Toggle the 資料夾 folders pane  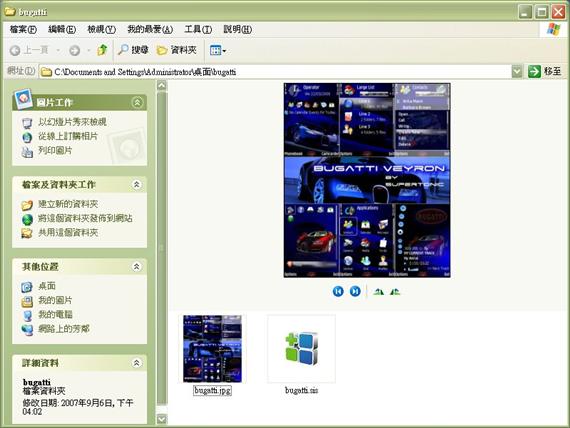click(177, 50)
